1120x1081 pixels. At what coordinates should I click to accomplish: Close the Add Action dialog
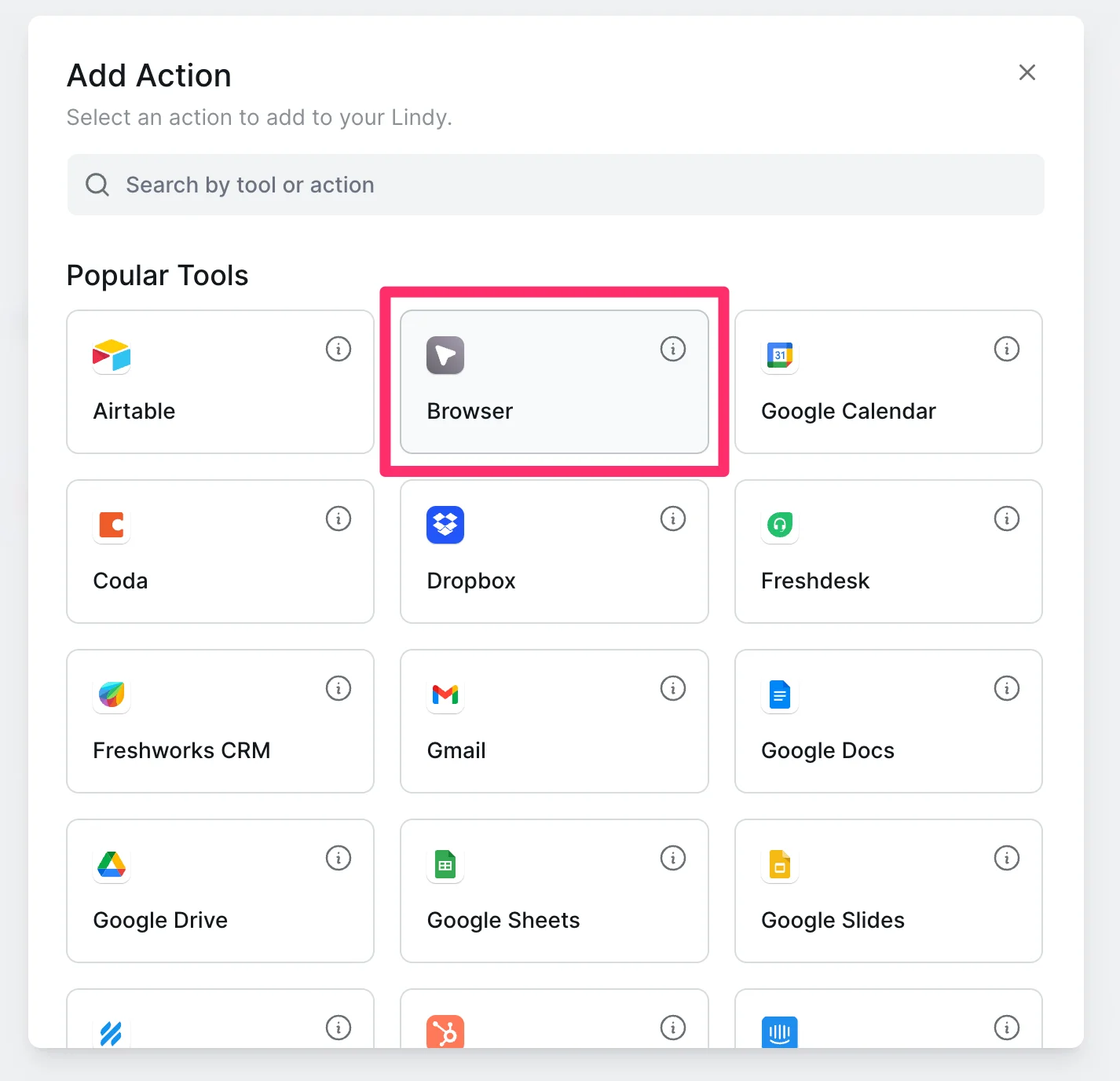(x=1027, y=72)
